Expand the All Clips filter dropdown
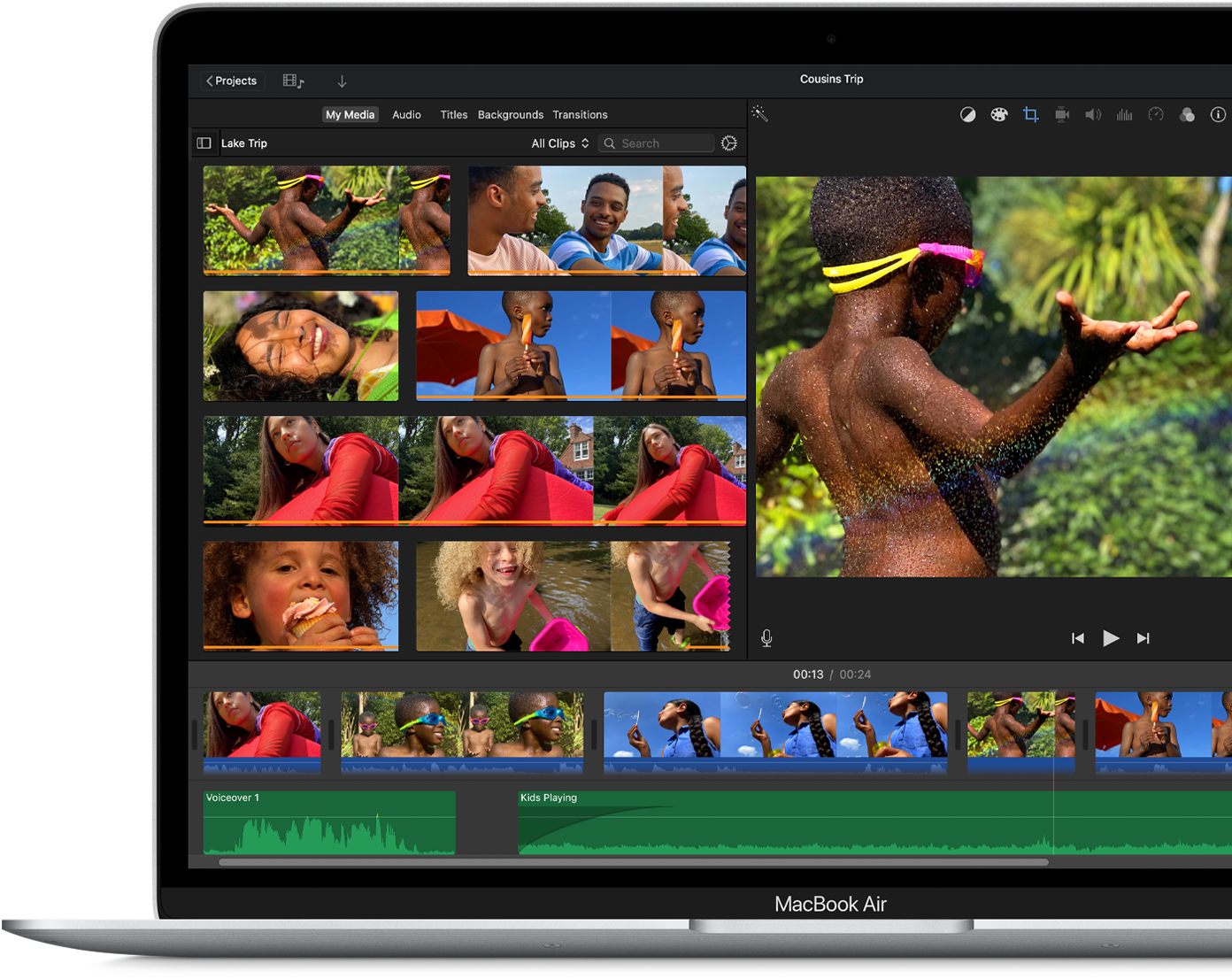The height and width of the screenshot is (979, 1232). coord(559,143)
